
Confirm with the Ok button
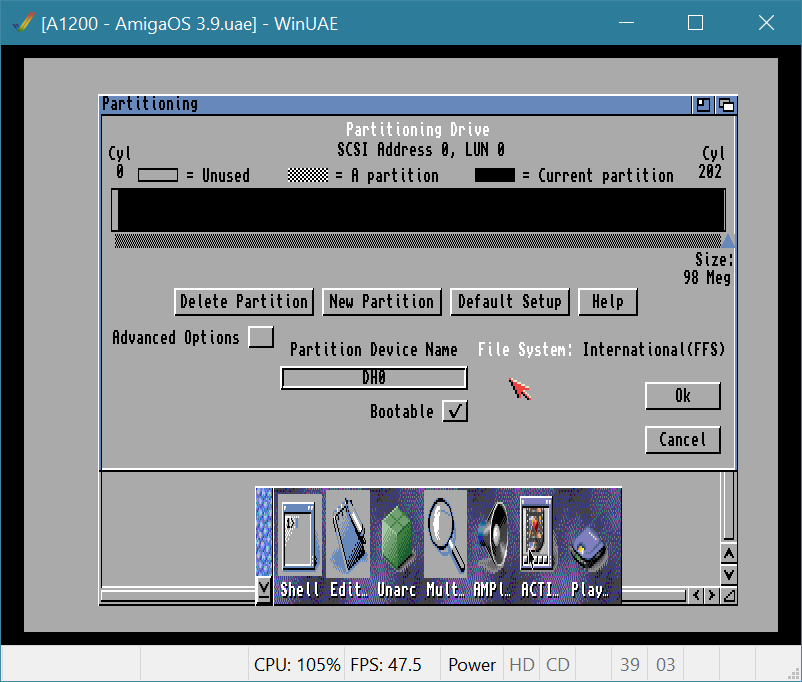click(x=683, y=396)
